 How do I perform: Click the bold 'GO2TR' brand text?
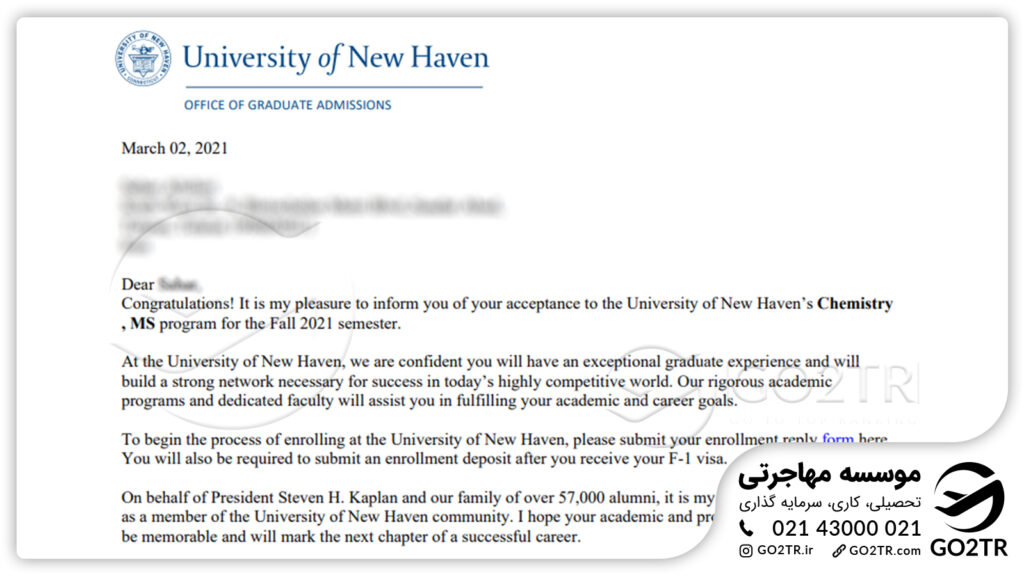tap(969, 548)
